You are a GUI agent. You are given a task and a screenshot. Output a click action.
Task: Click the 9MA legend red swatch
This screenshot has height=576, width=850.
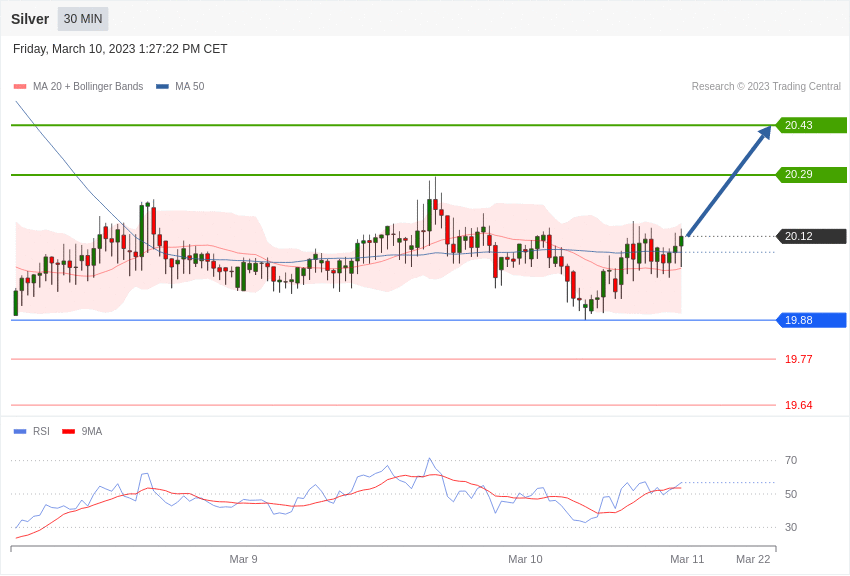[69, 432]
